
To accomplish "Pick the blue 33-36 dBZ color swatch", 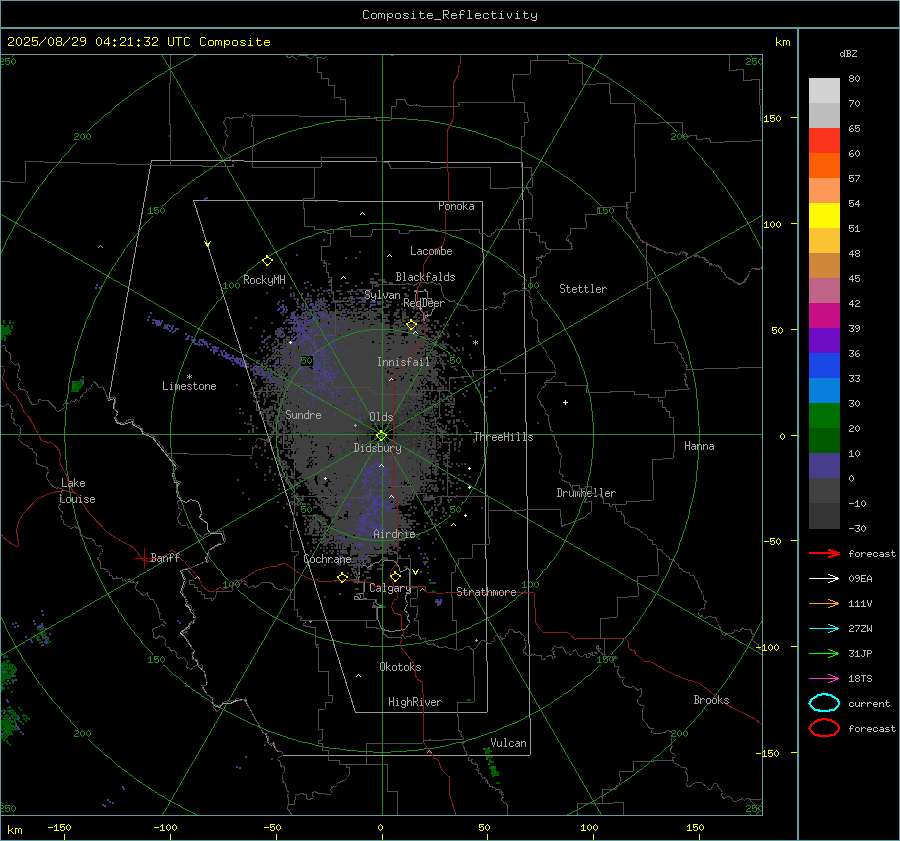I will pos(824,366).
